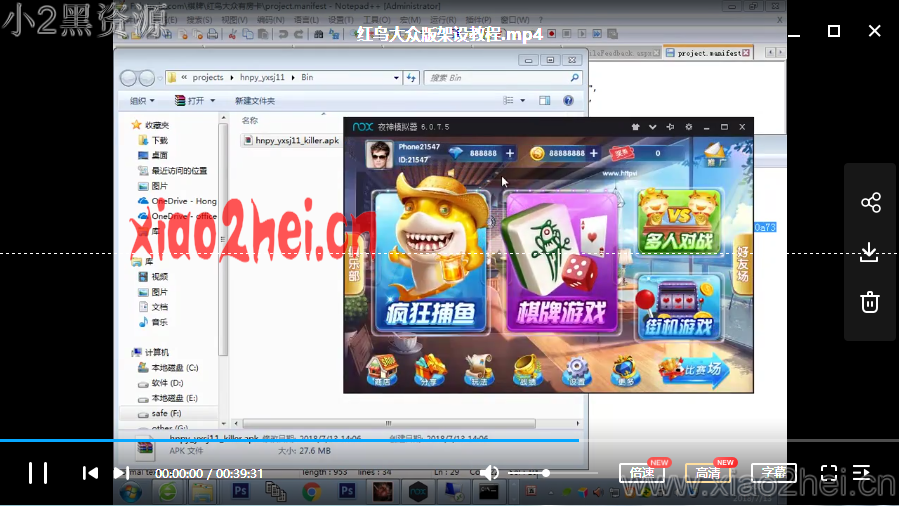Image resolution: width=899 pixels, height=506 pixels.
Task: Download the video with download icon
Action: click(870, 252)
